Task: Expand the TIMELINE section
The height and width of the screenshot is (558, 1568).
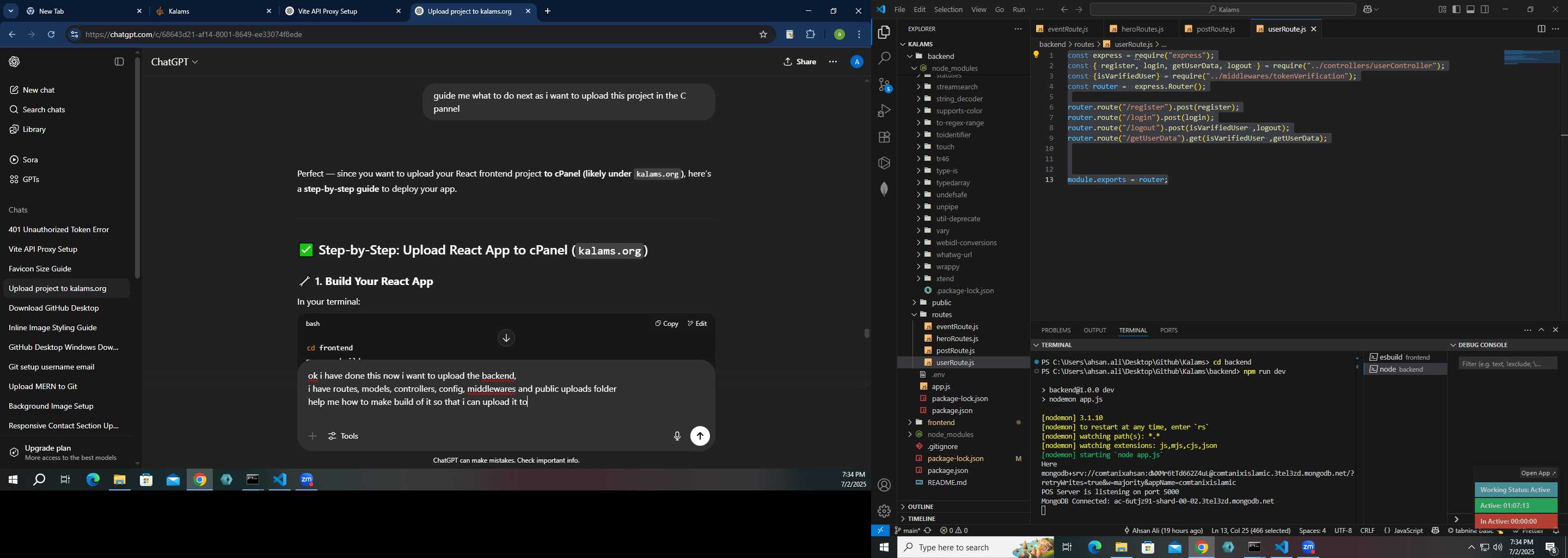Action: (922, 519)
